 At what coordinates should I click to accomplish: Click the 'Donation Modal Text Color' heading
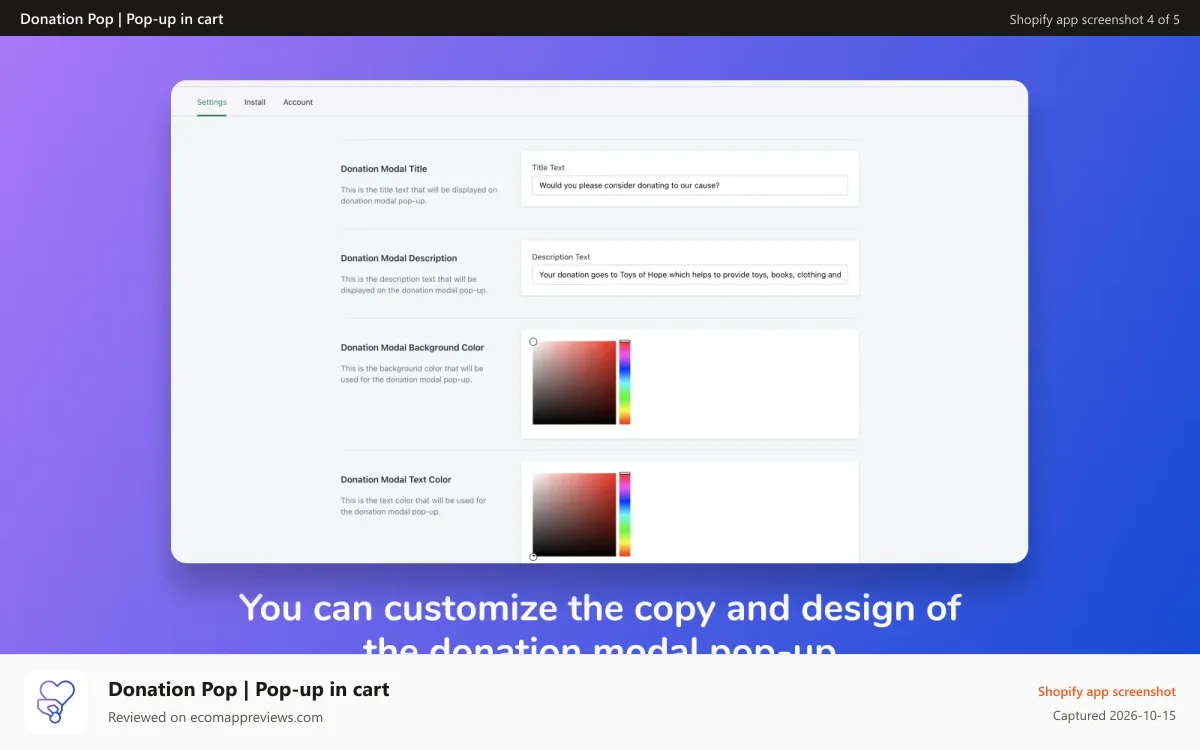[x=396, y=480]
